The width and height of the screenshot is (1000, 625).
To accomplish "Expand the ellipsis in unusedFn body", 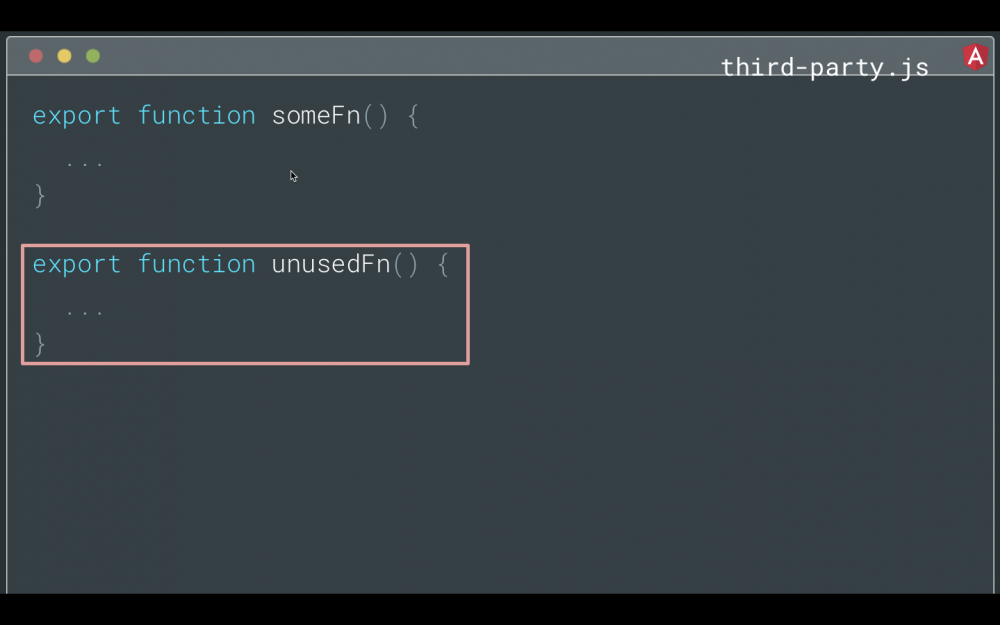I will pos(85,311).
